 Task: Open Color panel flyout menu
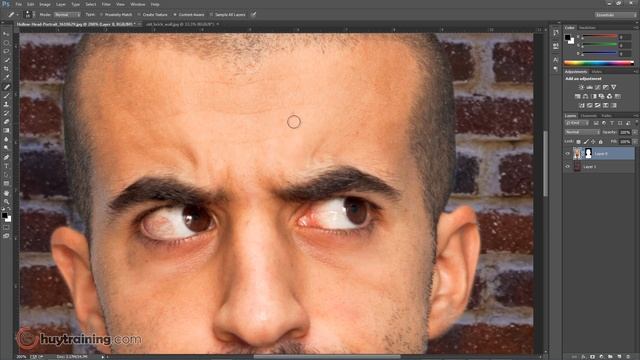pyautogui.click(x=636, y=28)
